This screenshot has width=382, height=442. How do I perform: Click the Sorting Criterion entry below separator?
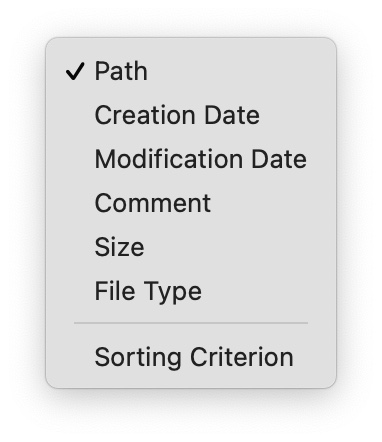click(x=191, y=357)
